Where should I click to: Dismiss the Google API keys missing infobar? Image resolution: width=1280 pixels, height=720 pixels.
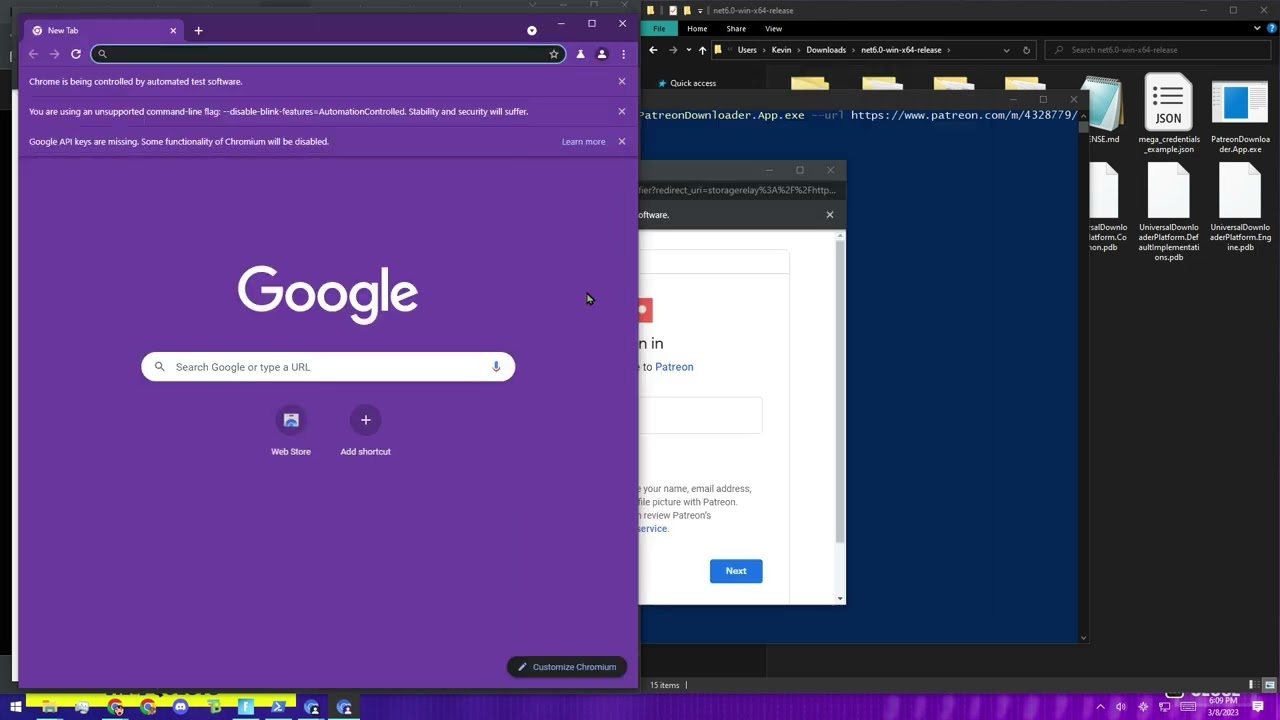coord(622,141)
